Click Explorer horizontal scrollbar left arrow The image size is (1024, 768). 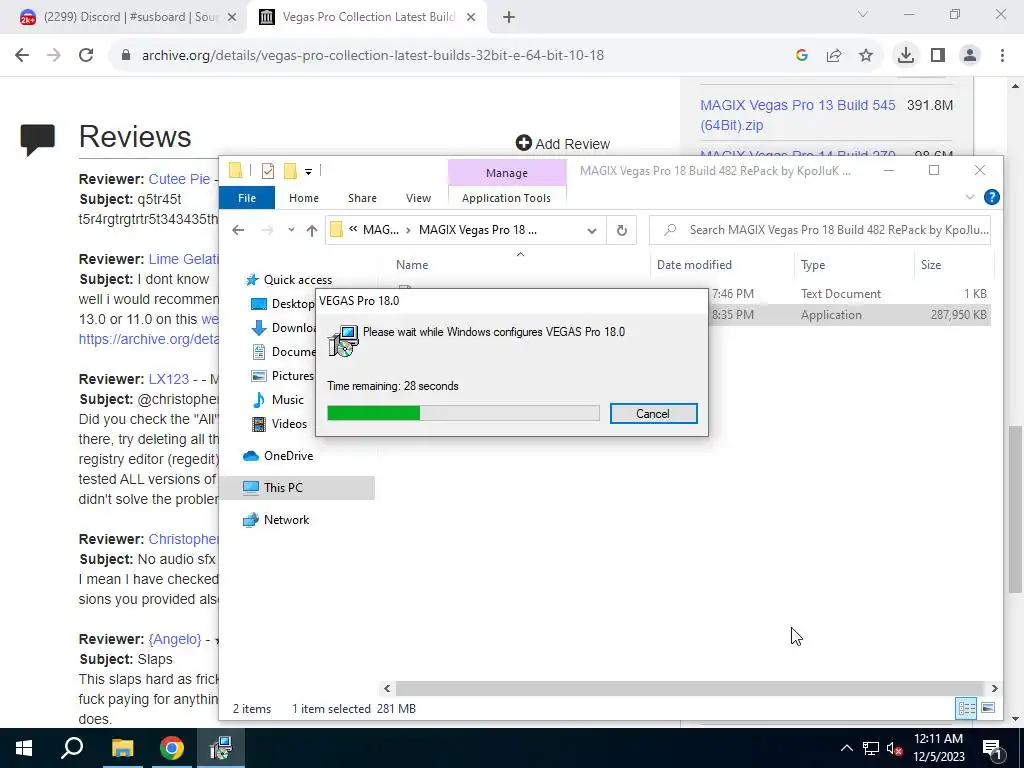click(x=387, y=688)
